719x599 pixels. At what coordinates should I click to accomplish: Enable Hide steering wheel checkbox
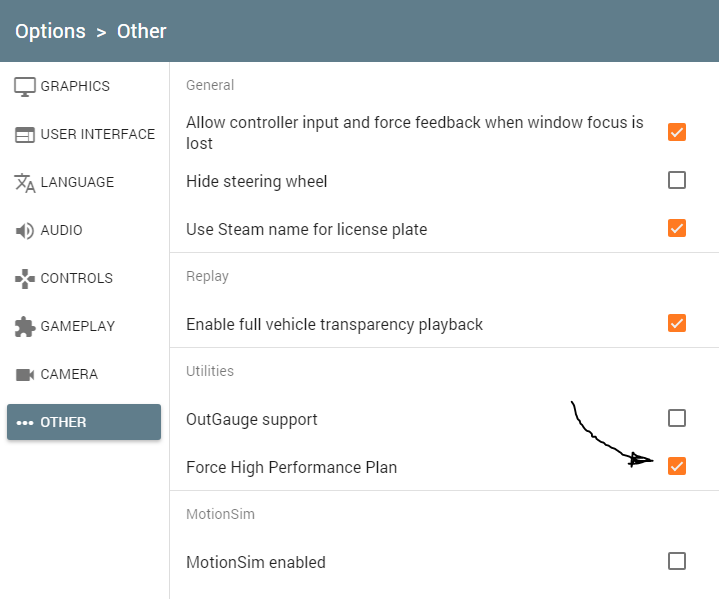click(676, 180)
